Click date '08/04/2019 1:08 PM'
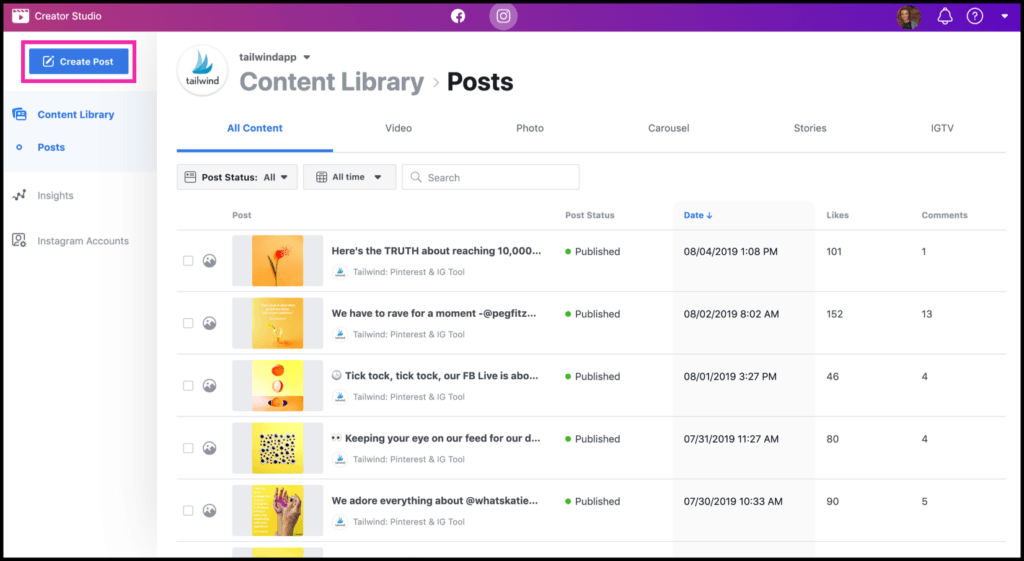 (x=731, y=251)
